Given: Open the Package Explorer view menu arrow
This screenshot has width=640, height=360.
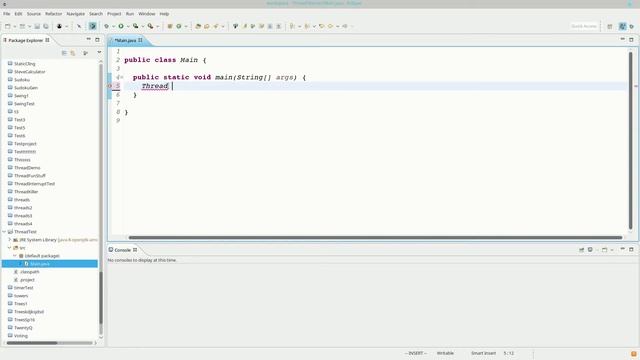Looking at the screenshot, I should click(x=99, y=53).
